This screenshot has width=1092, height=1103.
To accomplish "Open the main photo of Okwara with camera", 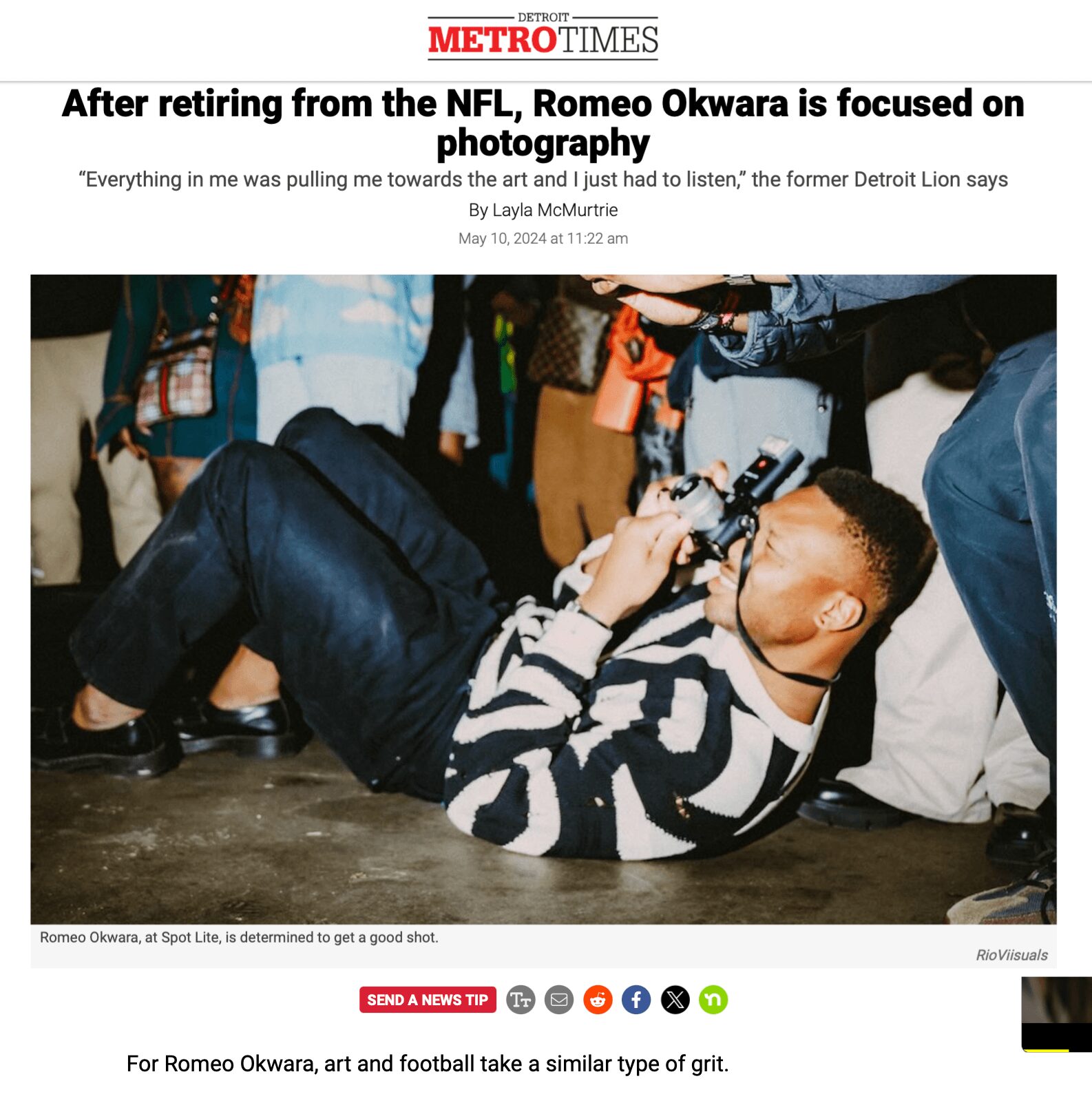I will pos(543,599).
